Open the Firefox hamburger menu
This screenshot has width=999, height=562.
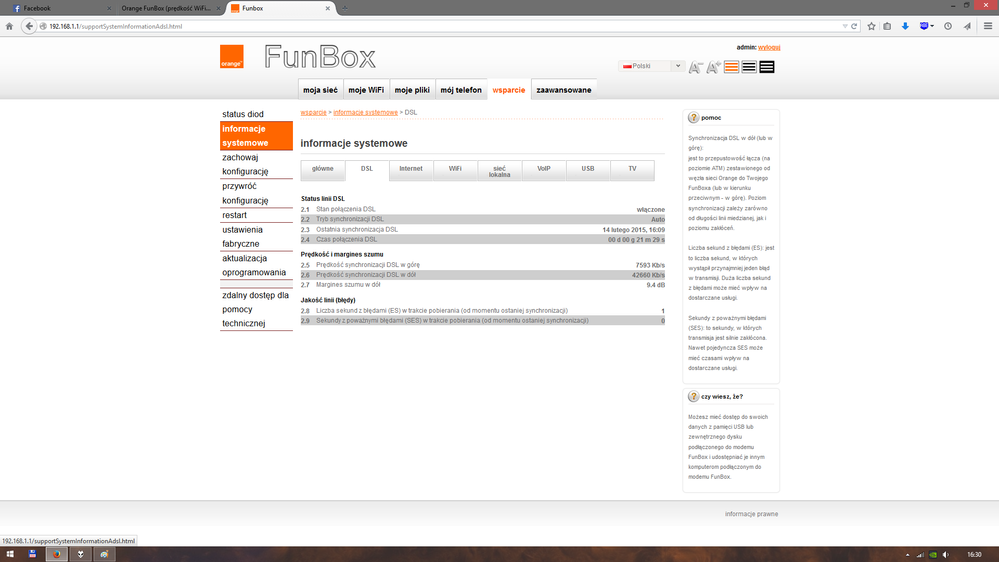click(987, 26)
